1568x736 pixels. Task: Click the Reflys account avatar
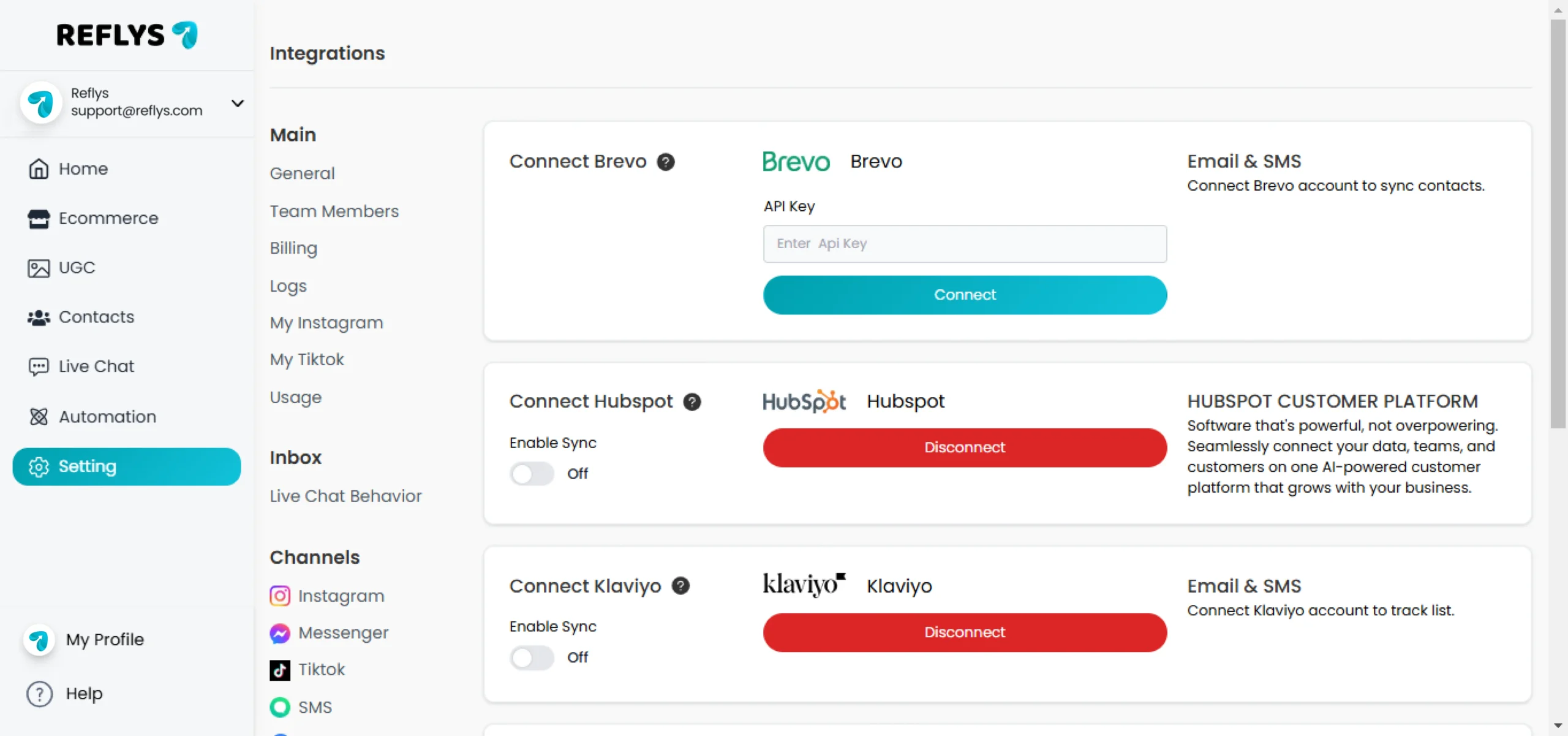point(41,102)
